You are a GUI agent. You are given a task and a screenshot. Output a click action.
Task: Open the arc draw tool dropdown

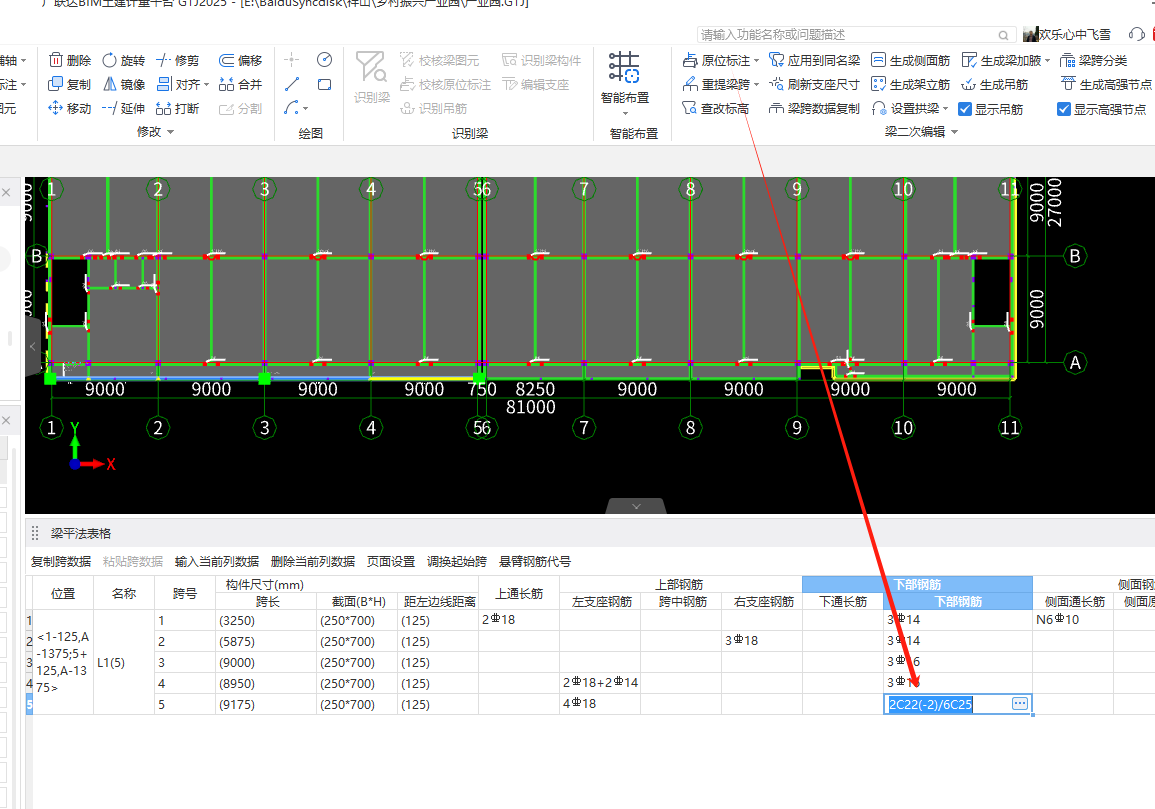(x=306, y=109)
